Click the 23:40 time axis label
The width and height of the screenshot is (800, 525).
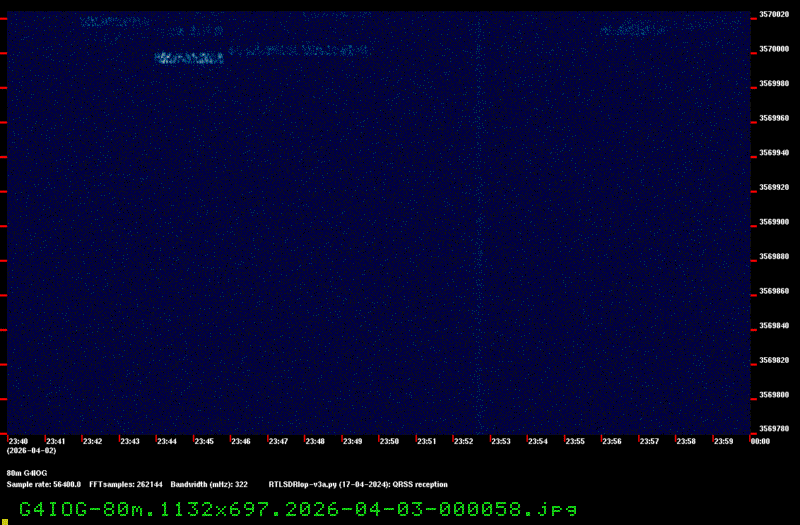click(18, 441)
